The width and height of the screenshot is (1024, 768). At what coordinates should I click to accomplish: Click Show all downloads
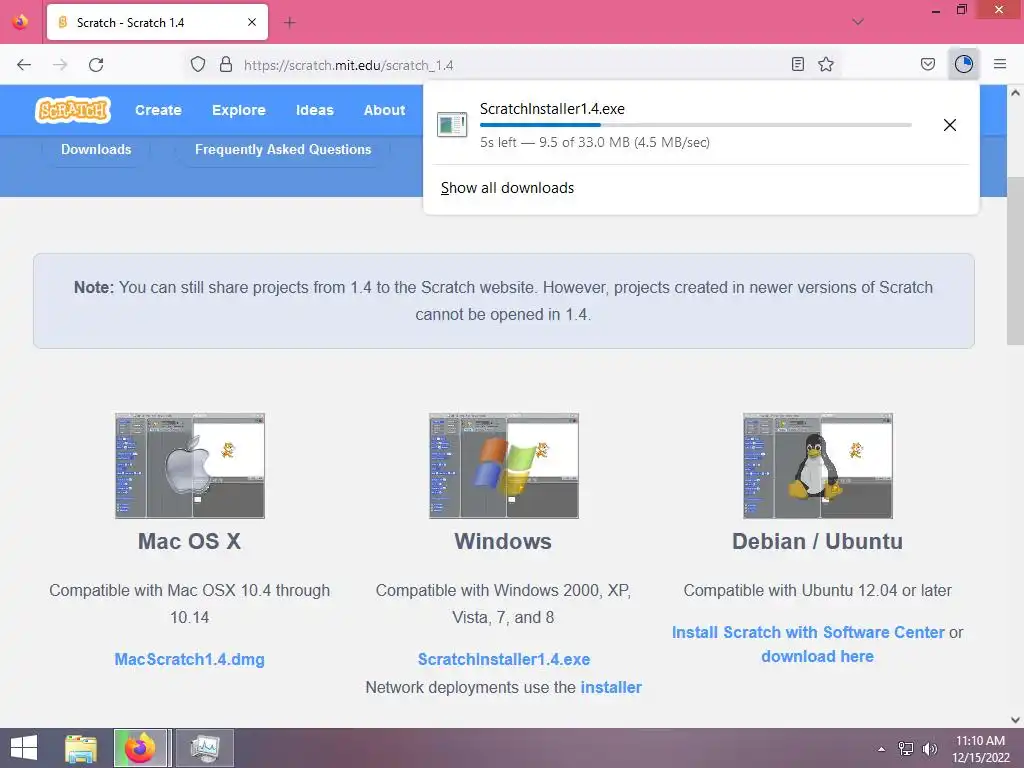pos(507,188)
